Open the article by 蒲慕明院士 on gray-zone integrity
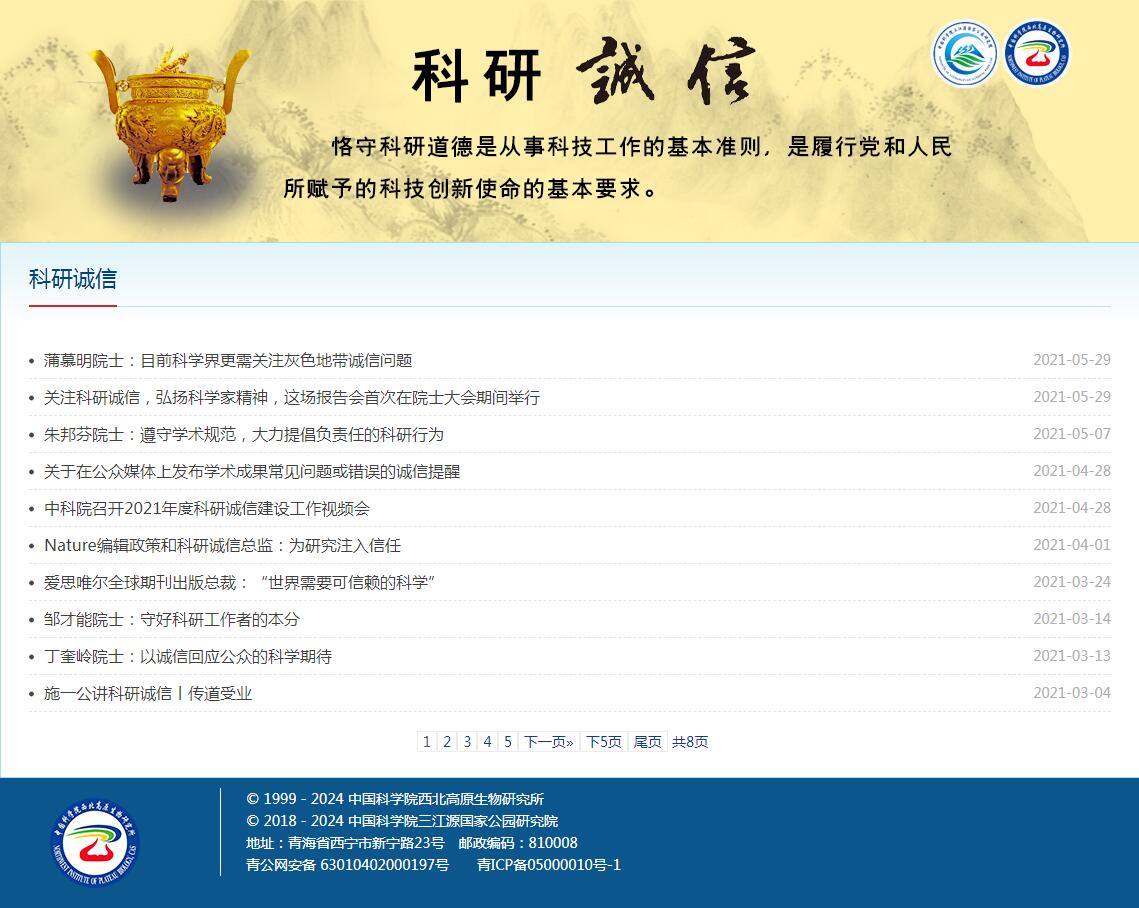Screen dimensions: 1139x908 point(228,360)
